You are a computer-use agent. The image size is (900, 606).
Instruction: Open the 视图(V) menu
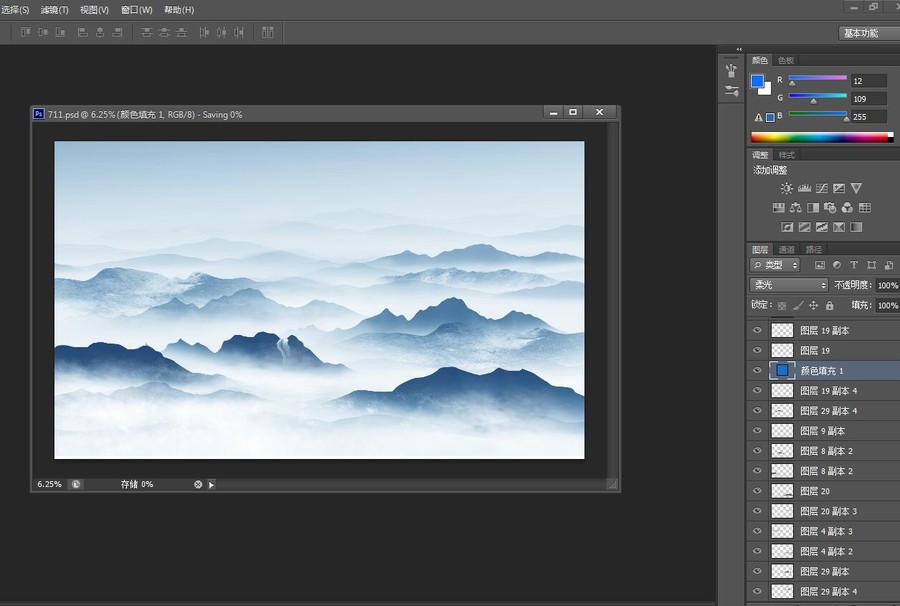(95, 10)
